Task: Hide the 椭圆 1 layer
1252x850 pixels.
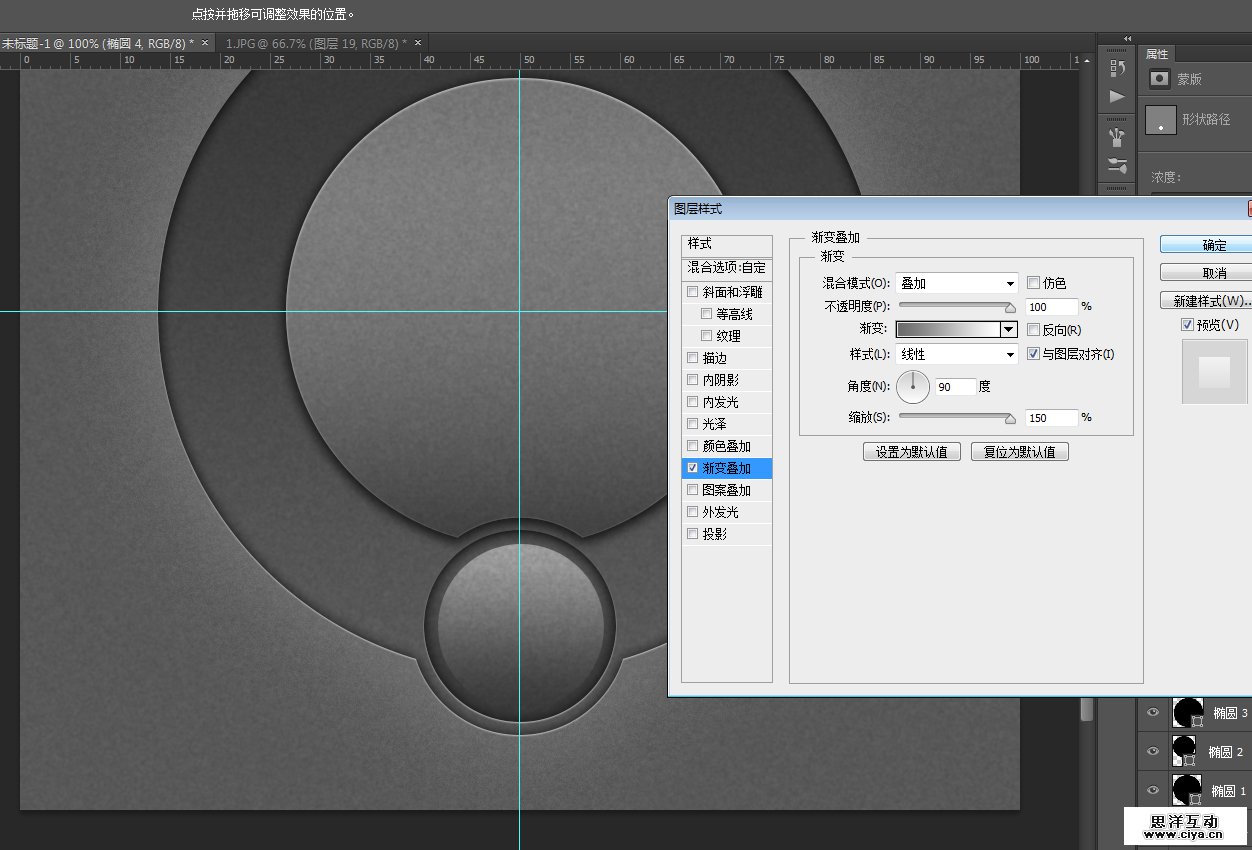Action: (x=1153, y=790)
